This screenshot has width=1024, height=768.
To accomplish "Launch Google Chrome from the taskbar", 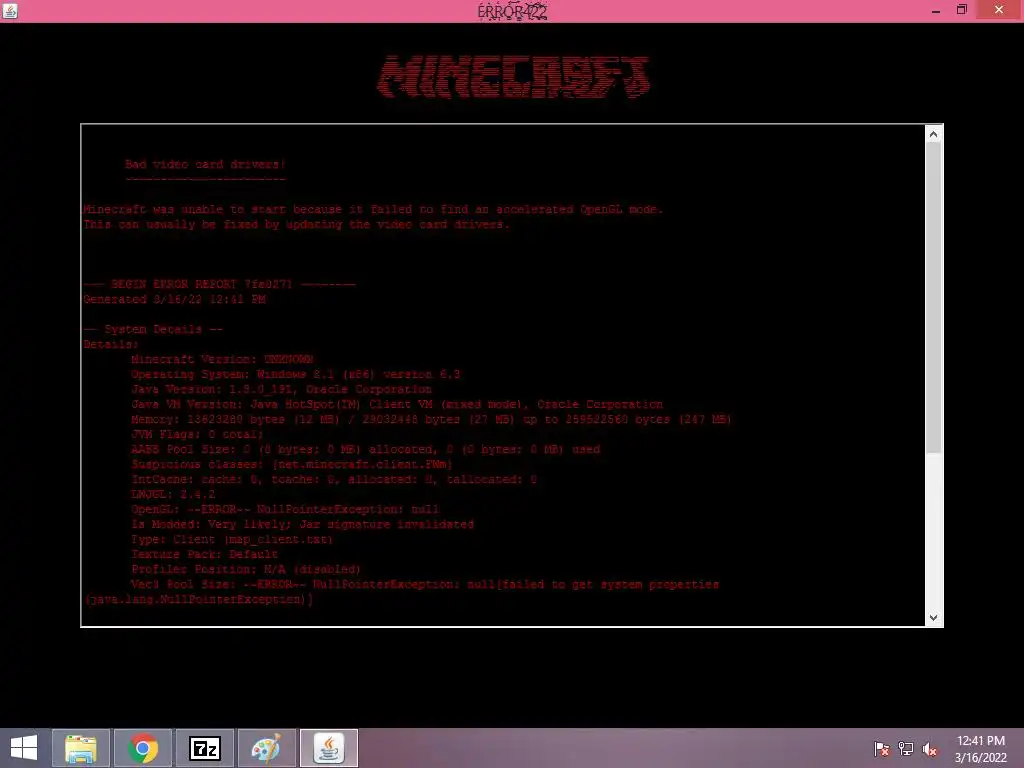I will (143, 748).
